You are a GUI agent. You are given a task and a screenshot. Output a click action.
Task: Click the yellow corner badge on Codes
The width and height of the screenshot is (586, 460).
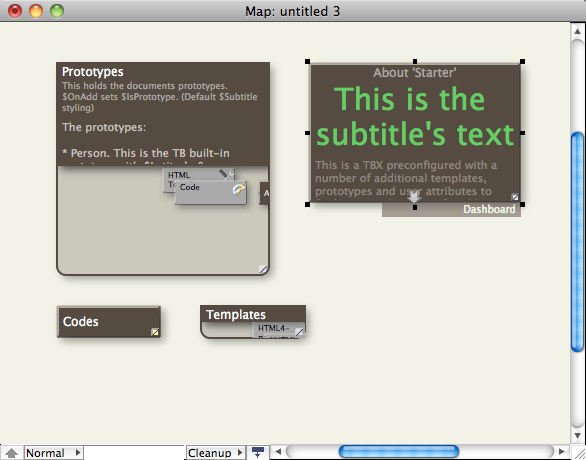pos(155,332)
